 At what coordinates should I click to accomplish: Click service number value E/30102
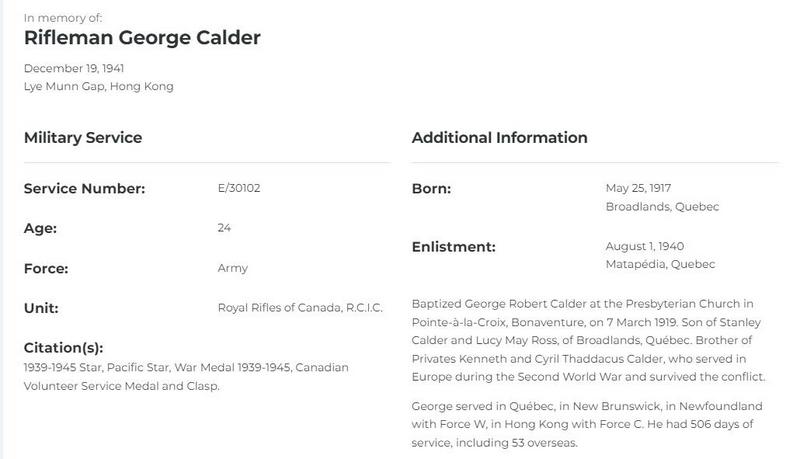[x=239, y=188]
